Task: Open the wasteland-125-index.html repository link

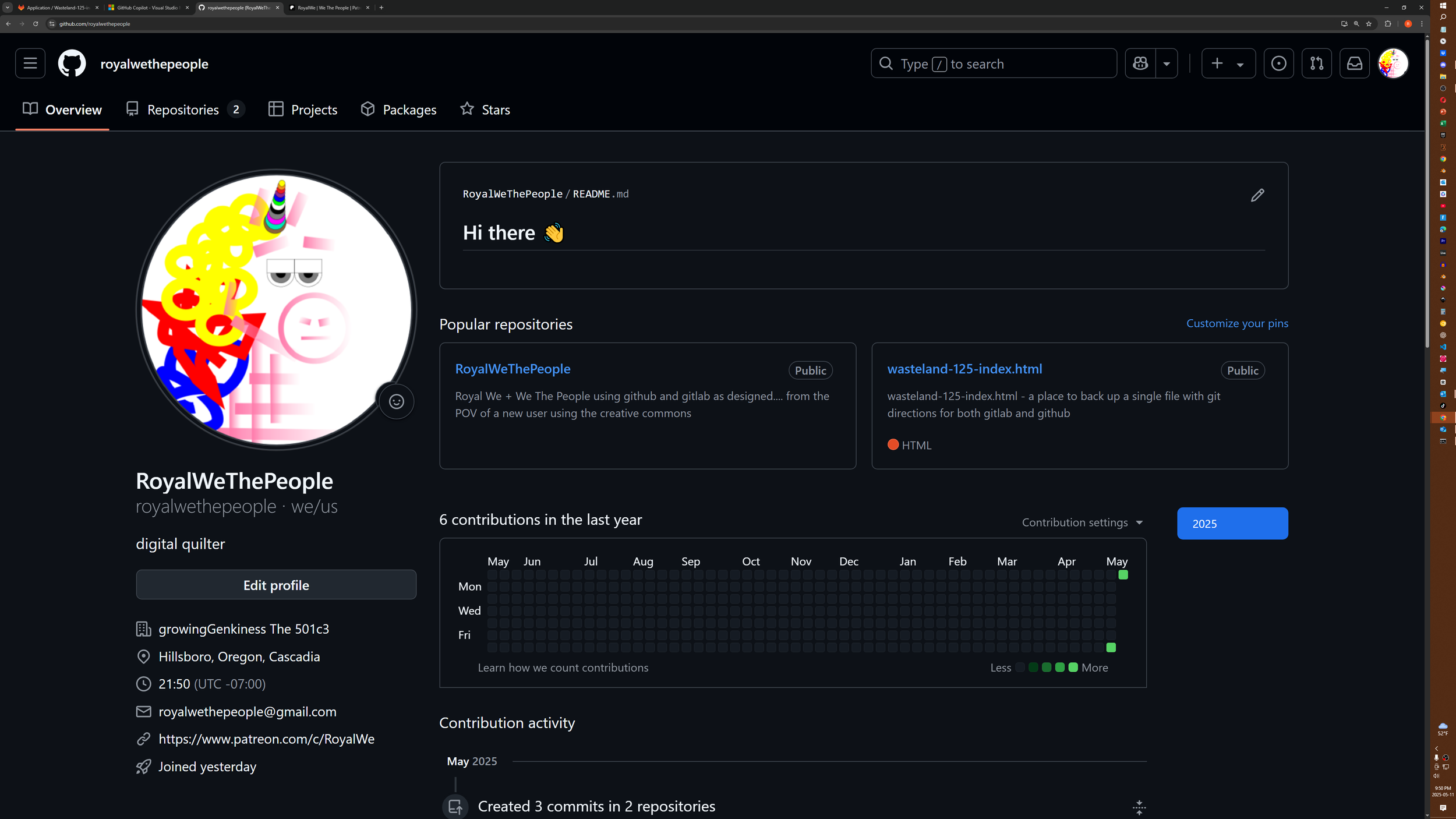Action: pos(964,369)
